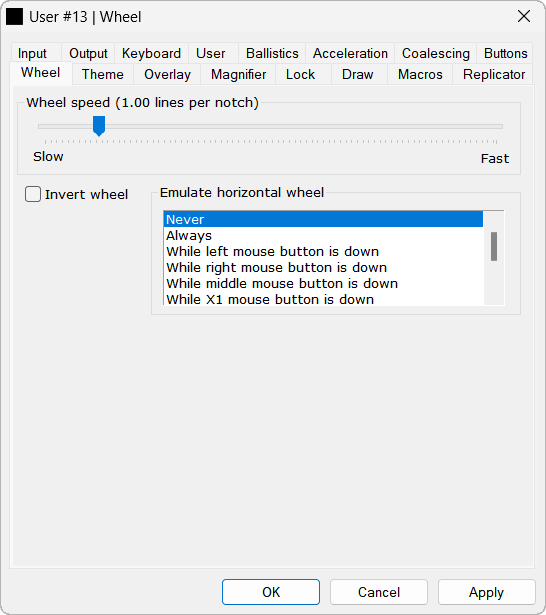Screen dimensions: 546x615
Task: Switch to the Ballistics tab
Action: (x=272, y=53)
